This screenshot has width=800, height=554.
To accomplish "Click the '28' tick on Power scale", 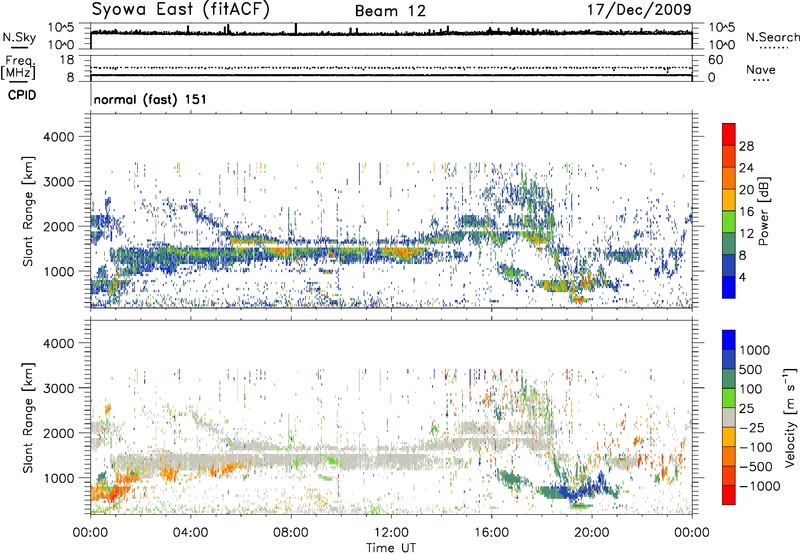I will (746, 146).
